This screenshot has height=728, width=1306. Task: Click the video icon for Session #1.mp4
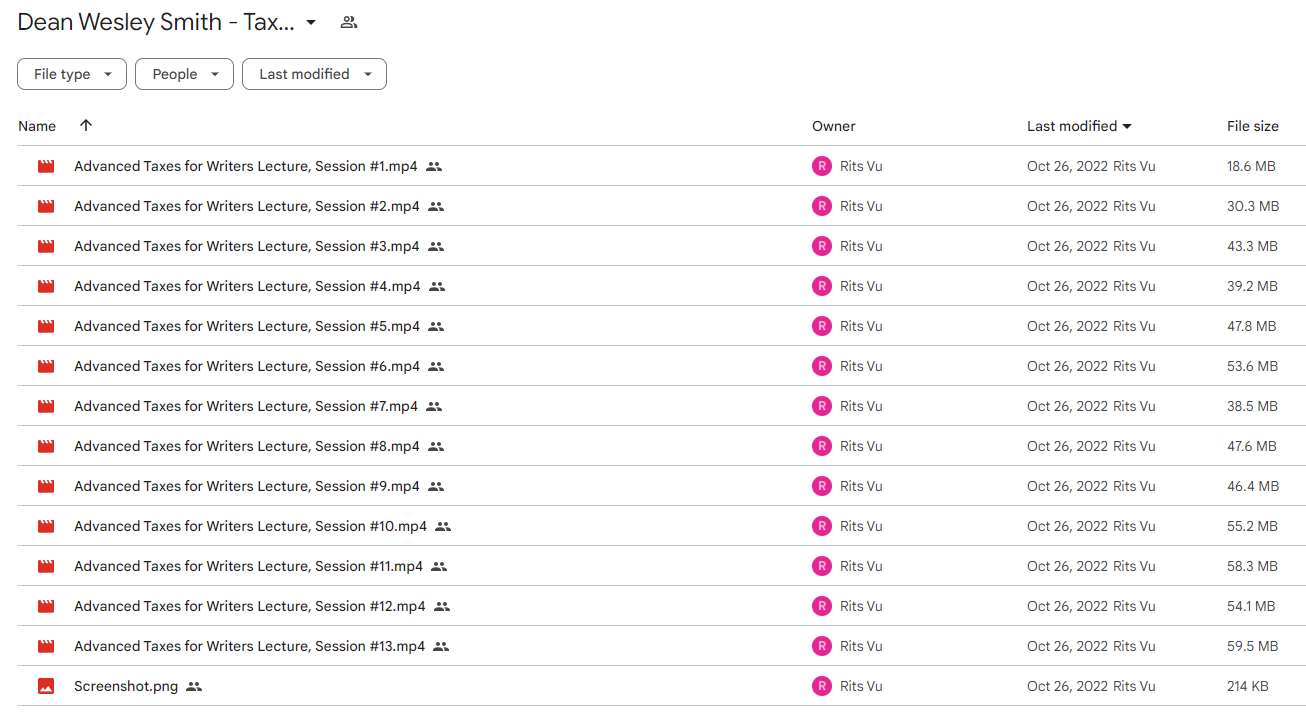coord(46,166)
